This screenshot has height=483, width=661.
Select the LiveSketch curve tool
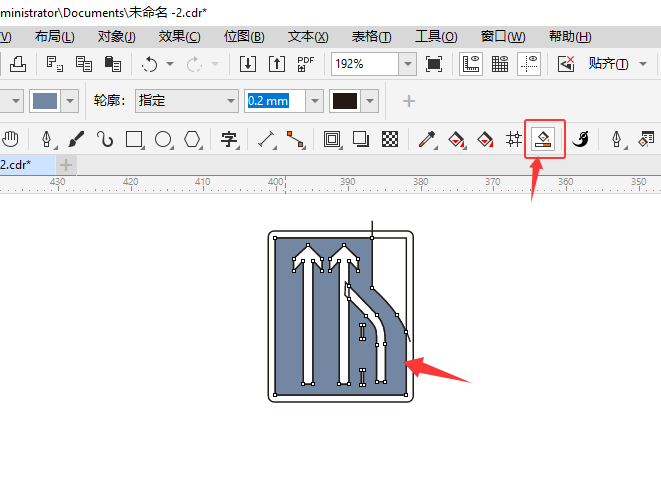click(105, 139)
